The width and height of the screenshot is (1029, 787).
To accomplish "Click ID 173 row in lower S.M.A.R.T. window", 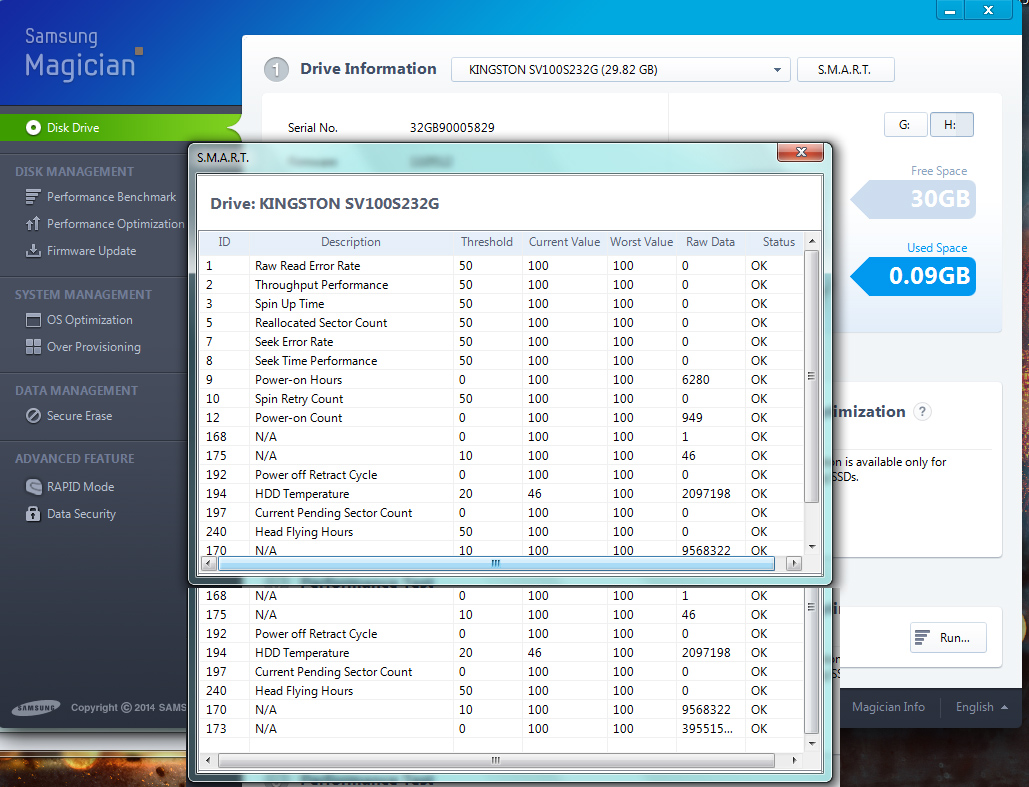I will click(501, 729).
